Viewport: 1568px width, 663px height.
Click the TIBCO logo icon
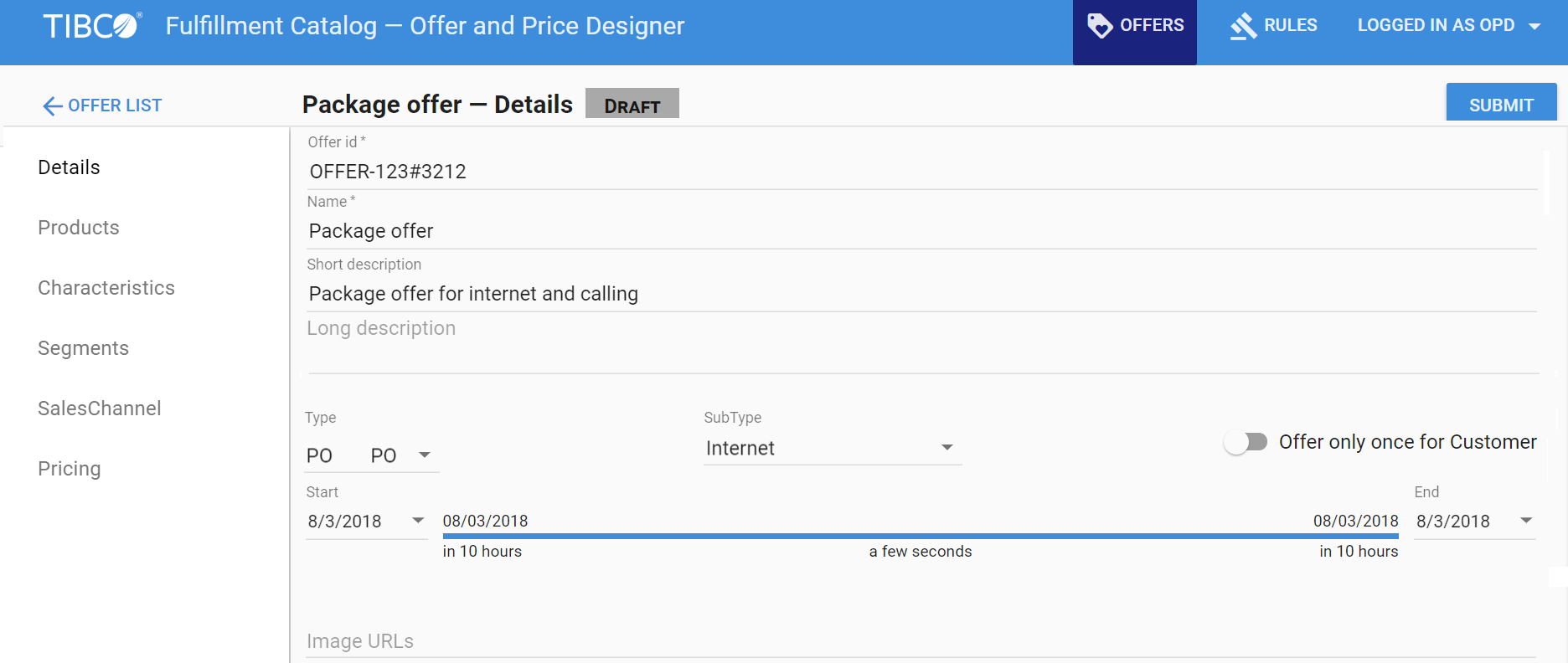point(92,26)
